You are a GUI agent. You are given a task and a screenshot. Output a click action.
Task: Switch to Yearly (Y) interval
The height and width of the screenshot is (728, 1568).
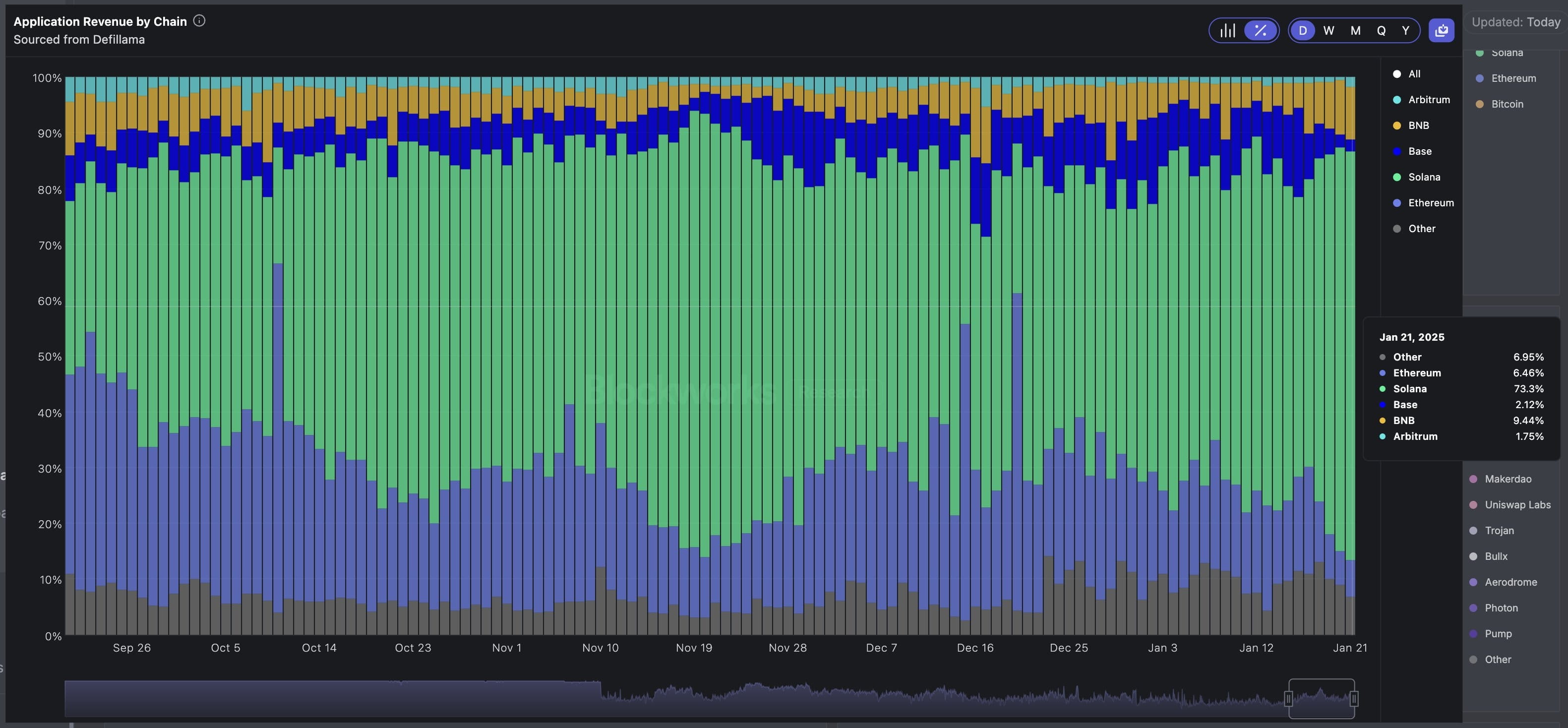pos(1405,30)
